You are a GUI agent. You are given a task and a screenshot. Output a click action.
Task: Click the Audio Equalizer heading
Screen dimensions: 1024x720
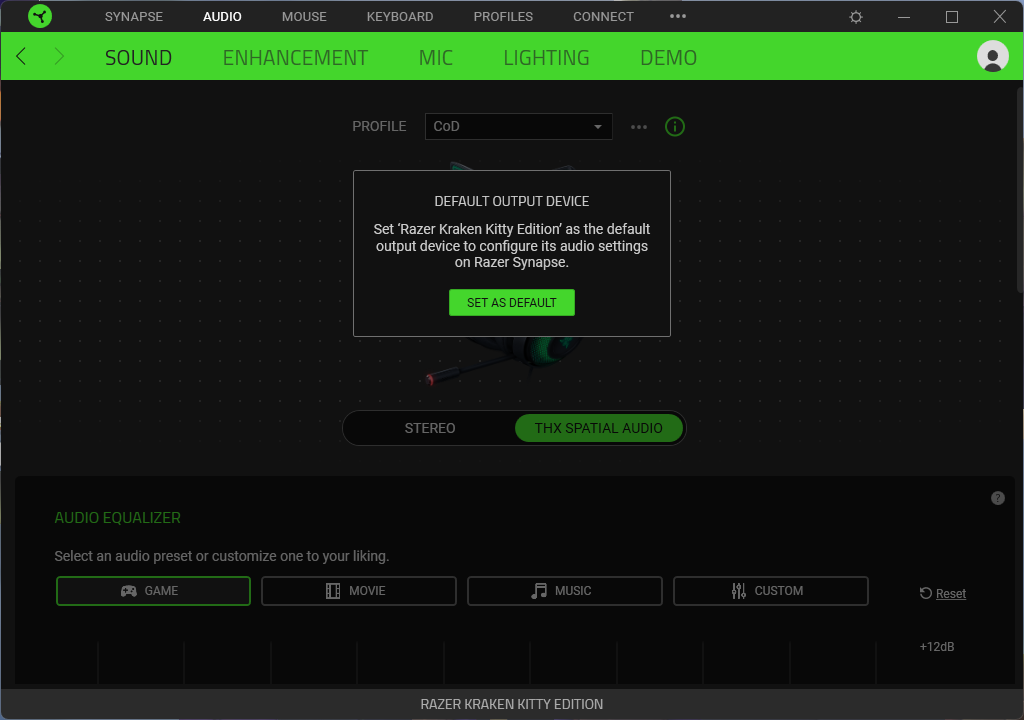(118, 517)
